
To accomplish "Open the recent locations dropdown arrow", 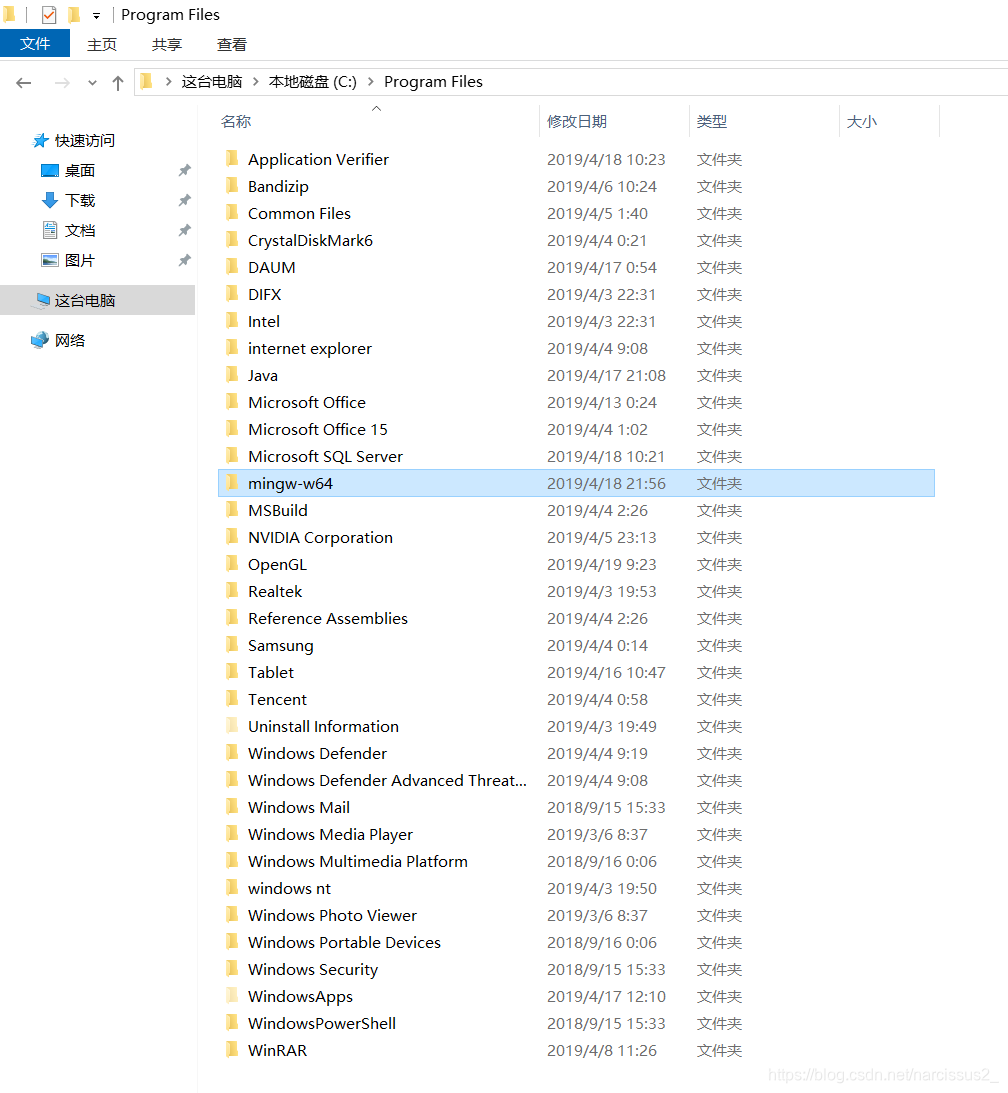I will coord(92,83).
